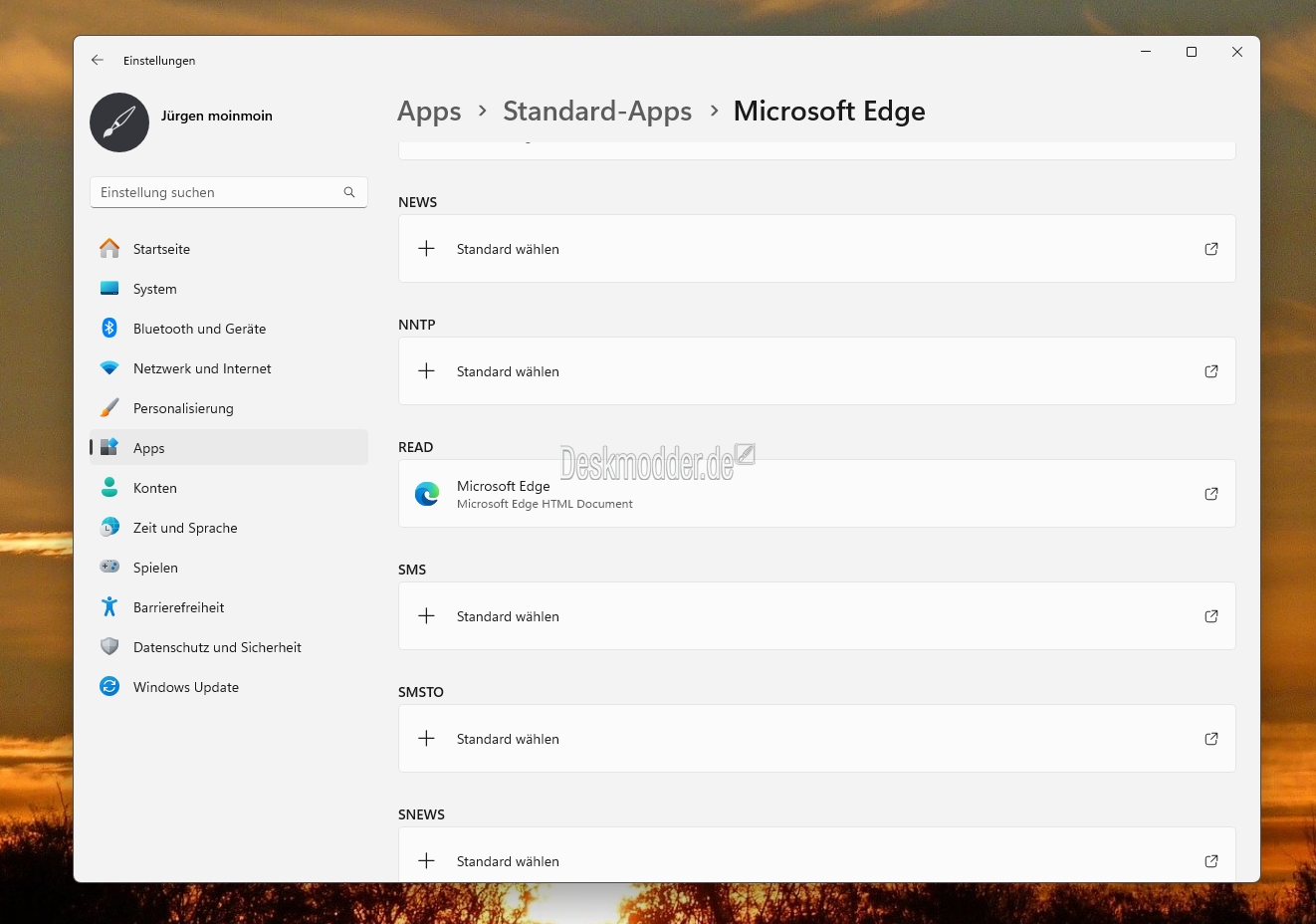Screen dimensions: 1316x924
Task: Open Konten section
Action: (x=229, y=488)
